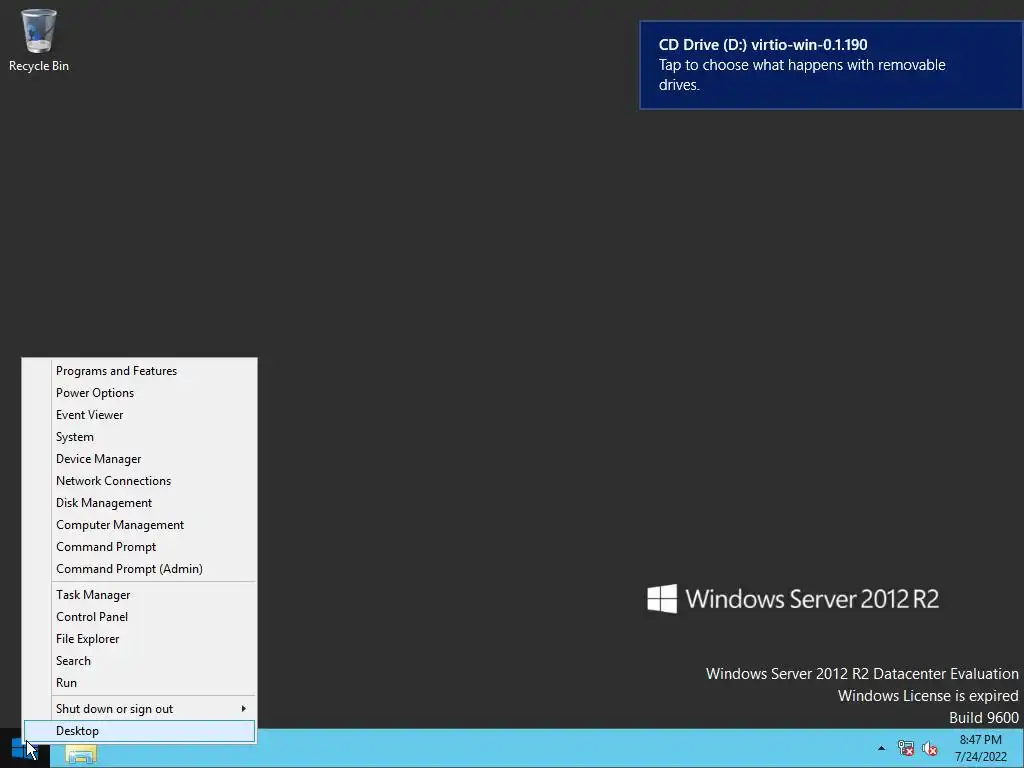Launch Command Prompt (Admin)
Image resolution: width=1024 pixels, height=768 pixels.
[140, 569]
